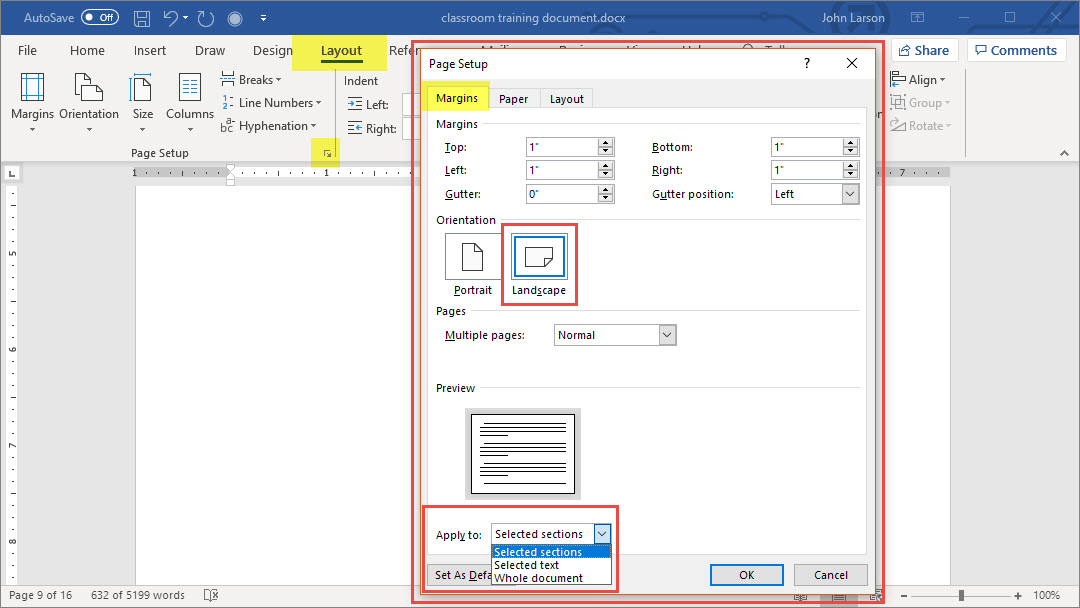Click the Cancel button in the dialog
This screenshot has width=1080, height=608.
[x=830, y=575]
